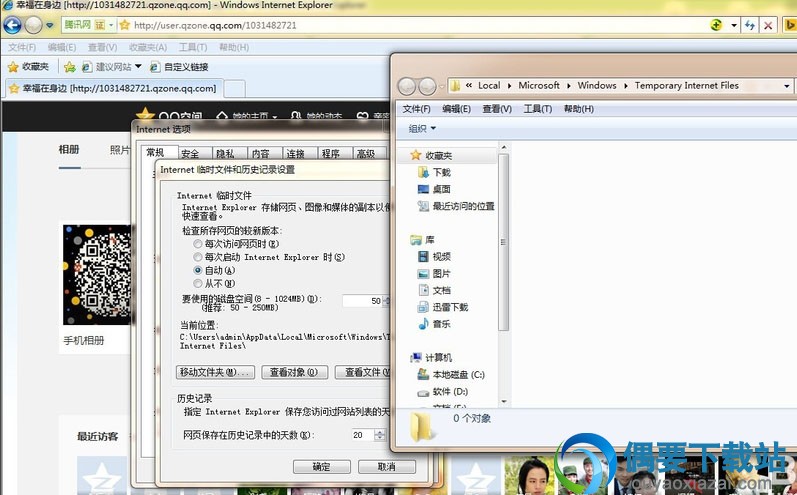Switch to 隐私 tab in Internet 选项
This screenshot has width=797, height=495.
pos(225,153)
